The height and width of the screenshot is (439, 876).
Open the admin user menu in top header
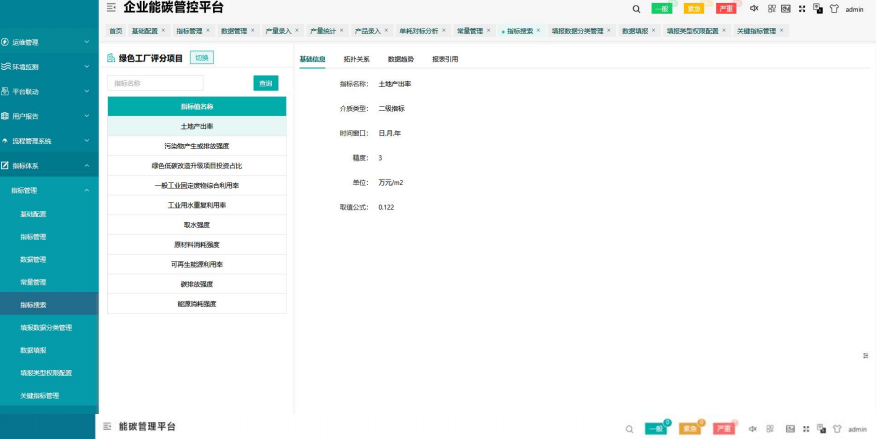pos(854,9)
